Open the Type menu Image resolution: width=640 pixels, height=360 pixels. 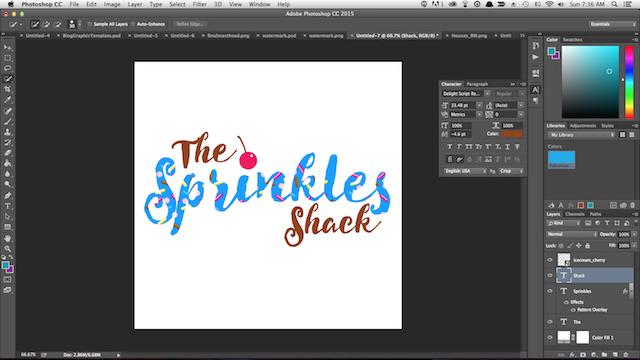[156, 4]
